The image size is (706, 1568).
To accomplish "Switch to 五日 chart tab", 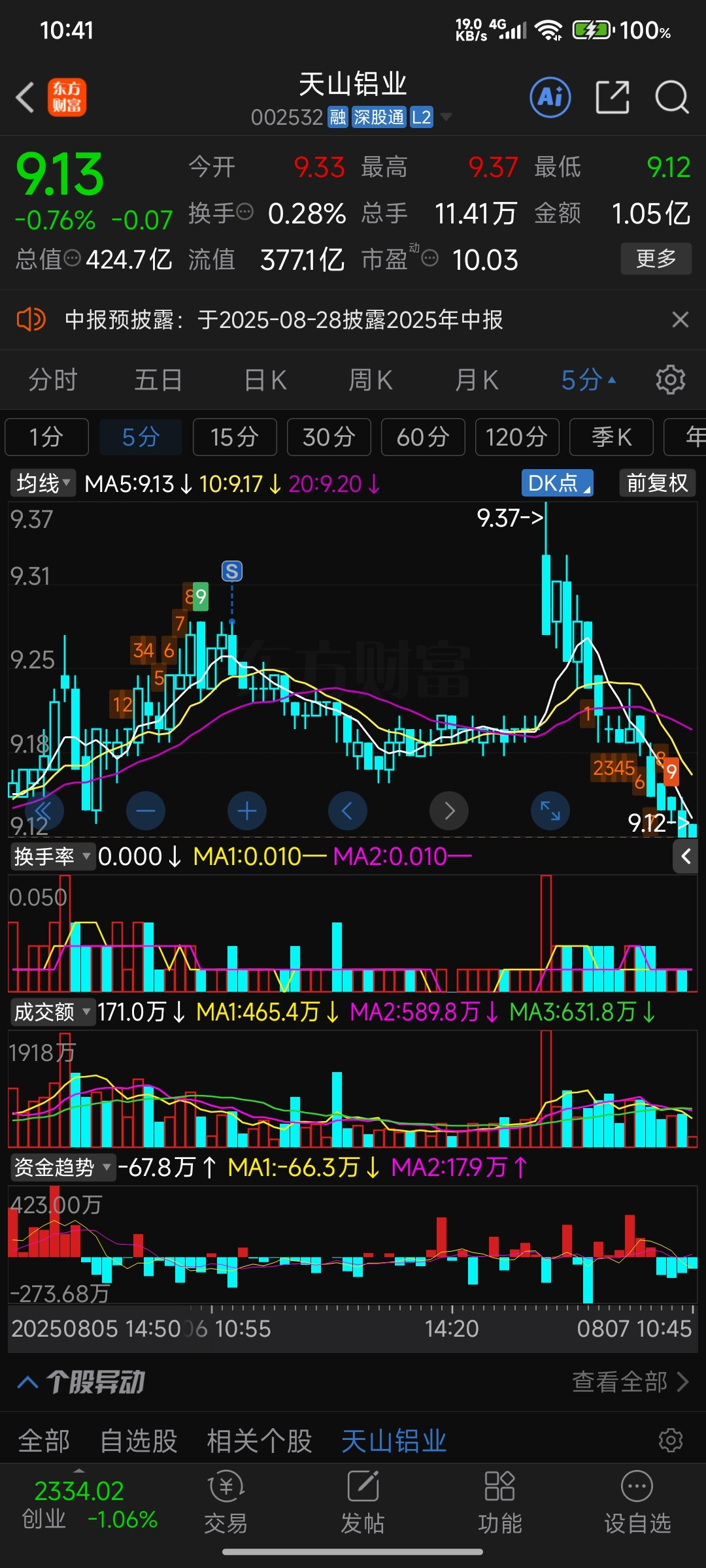I will pyautogui.click(x=158, y=380).
